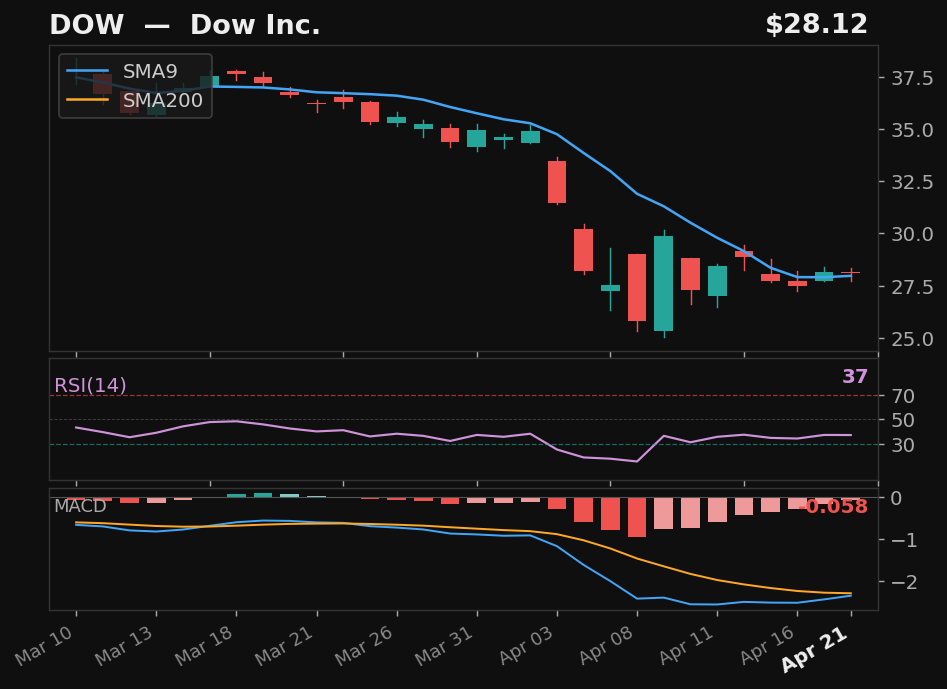The width and height of the screenshot is (947, 689).
Task: Click the DOW — Dow Inc. chart title
Action: [x=185, y=25]
